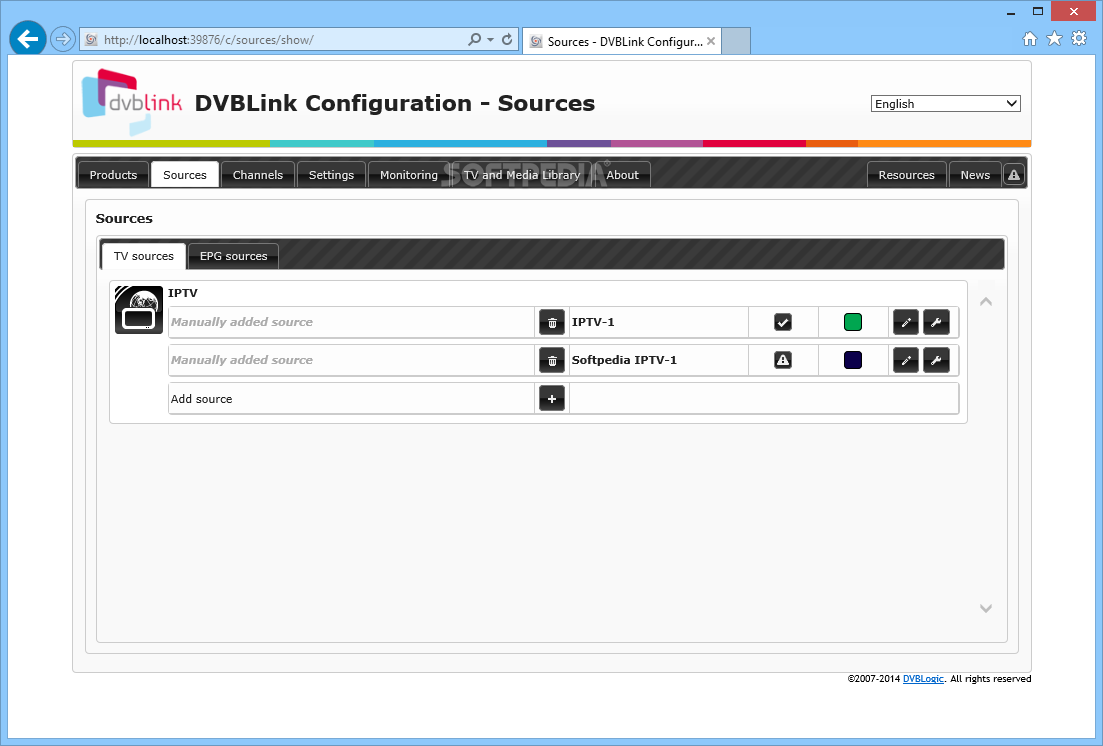
Task: Follow the DVBLogic footer link
Action: coord(923,678)
